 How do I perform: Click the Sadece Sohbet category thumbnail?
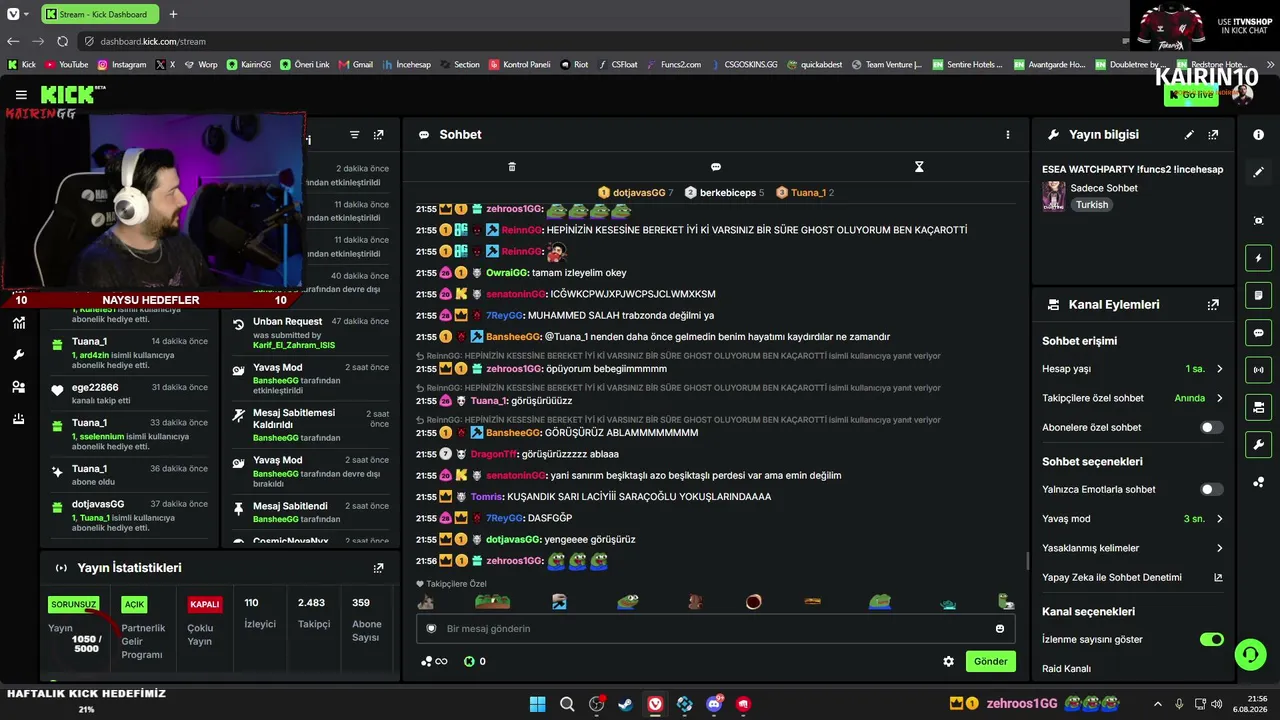coord(1054,196)
